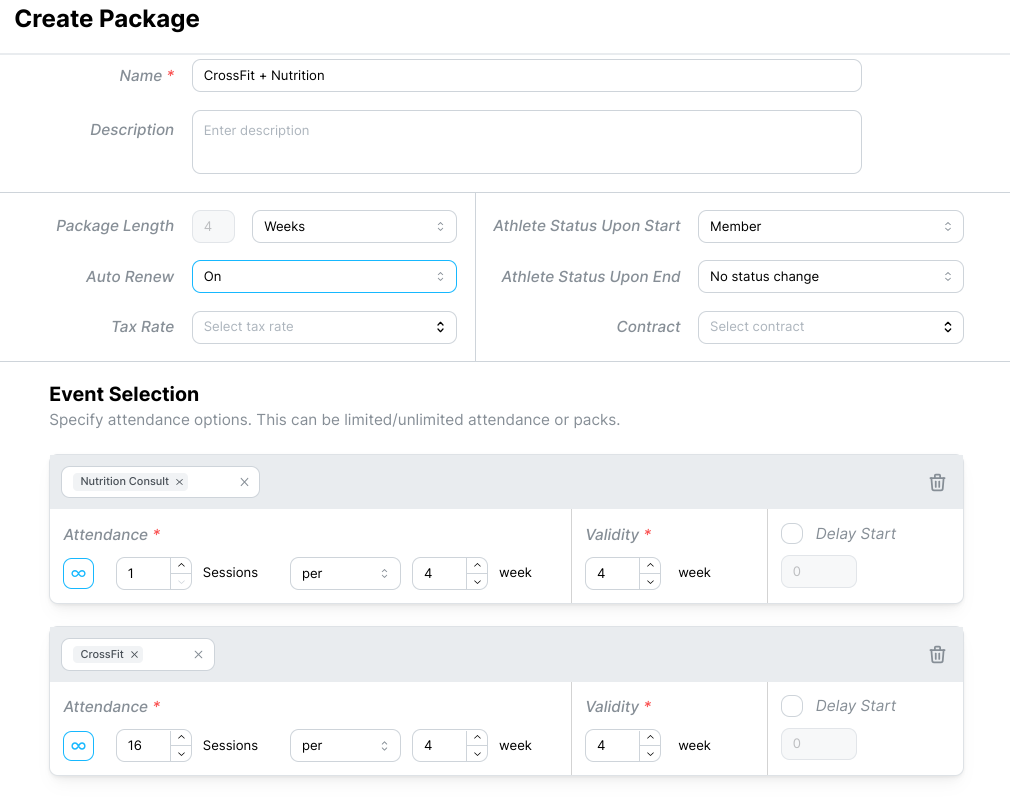Viewport: 1010px width, 801px height.
Task: Open the Auto Renew dropdown
Action: [x=324, y=276]
